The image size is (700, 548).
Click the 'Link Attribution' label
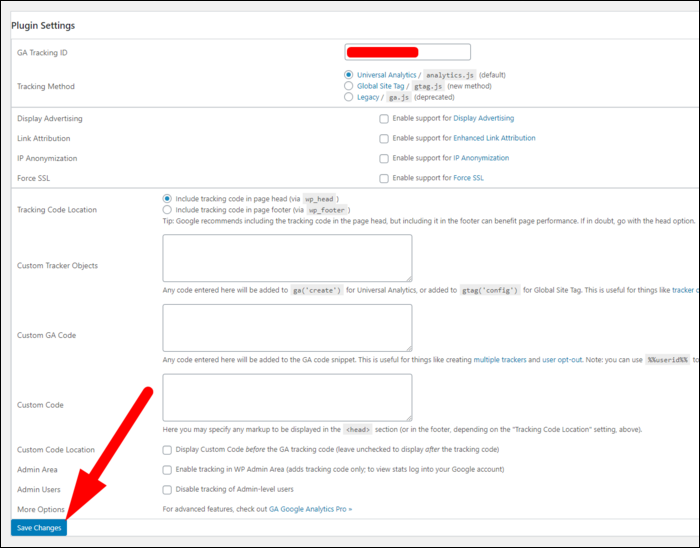coord(43,138)
